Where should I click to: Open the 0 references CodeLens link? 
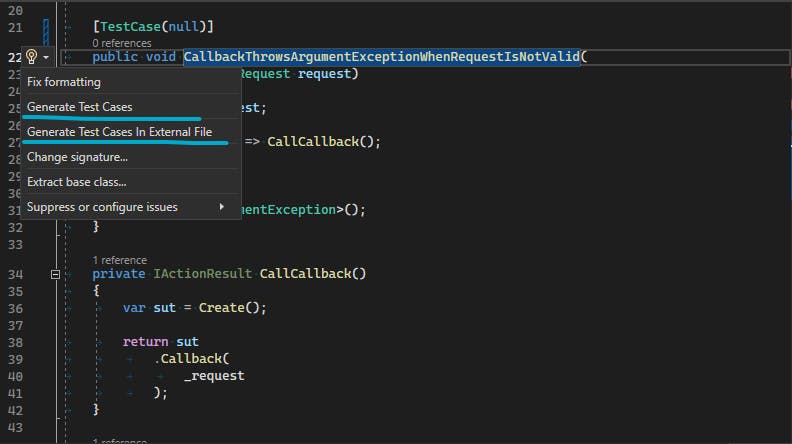[123, 43]
